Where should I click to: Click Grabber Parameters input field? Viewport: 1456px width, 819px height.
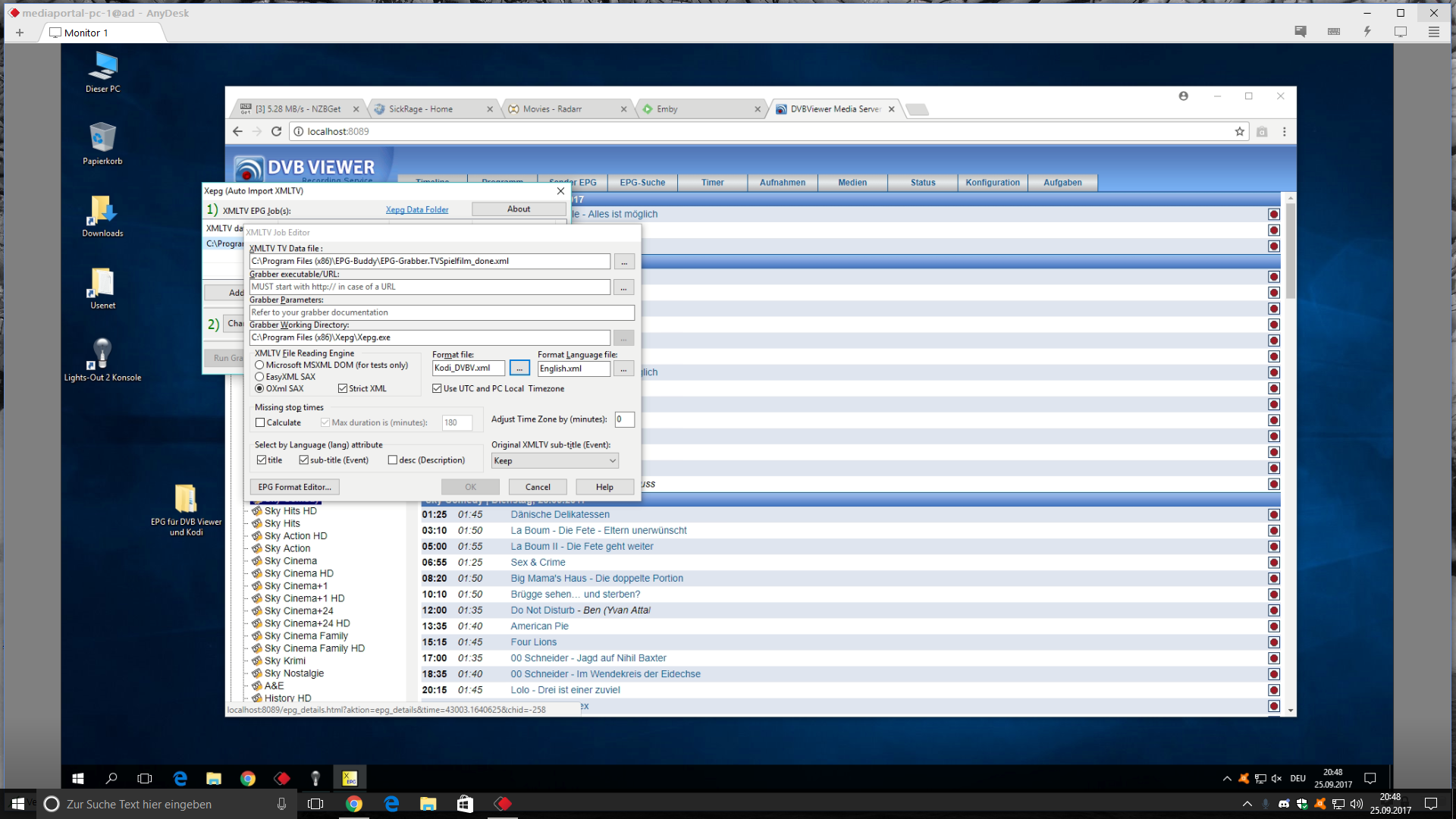click(442, 312)
